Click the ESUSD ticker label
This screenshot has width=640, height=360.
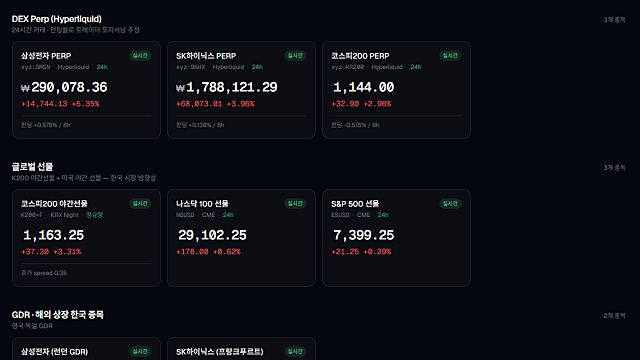pos(340,215)
